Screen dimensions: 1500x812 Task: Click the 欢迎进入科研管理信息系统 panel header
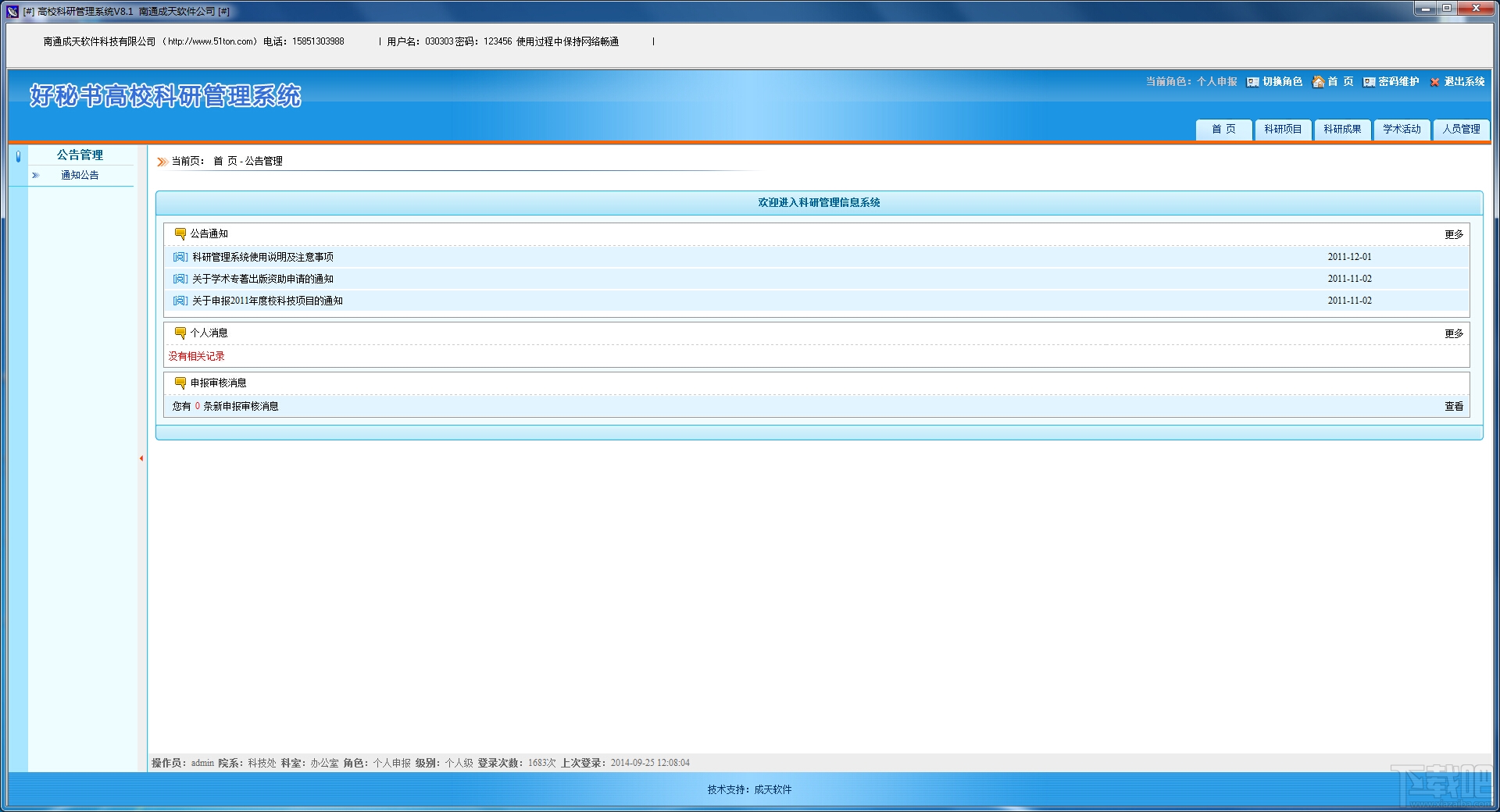point(819,203)
